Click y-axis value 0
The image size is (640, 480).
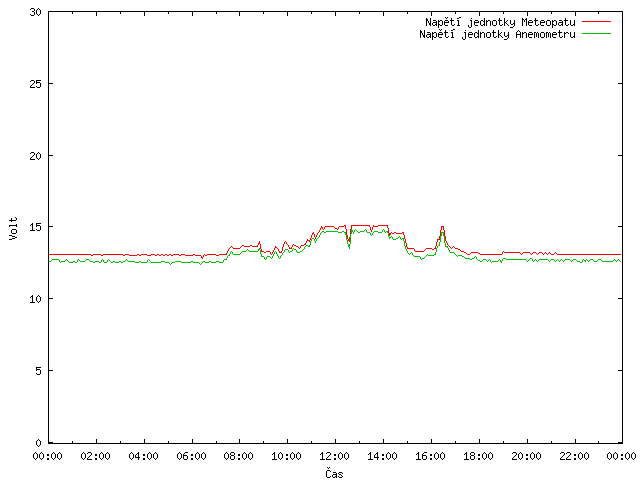[x=38, y=443]
